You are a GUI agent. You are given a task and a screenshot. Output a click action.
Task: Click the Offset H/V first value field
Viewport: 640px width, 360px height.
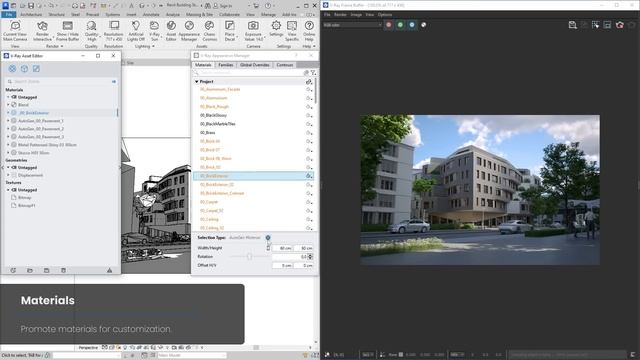click(282, 265)
